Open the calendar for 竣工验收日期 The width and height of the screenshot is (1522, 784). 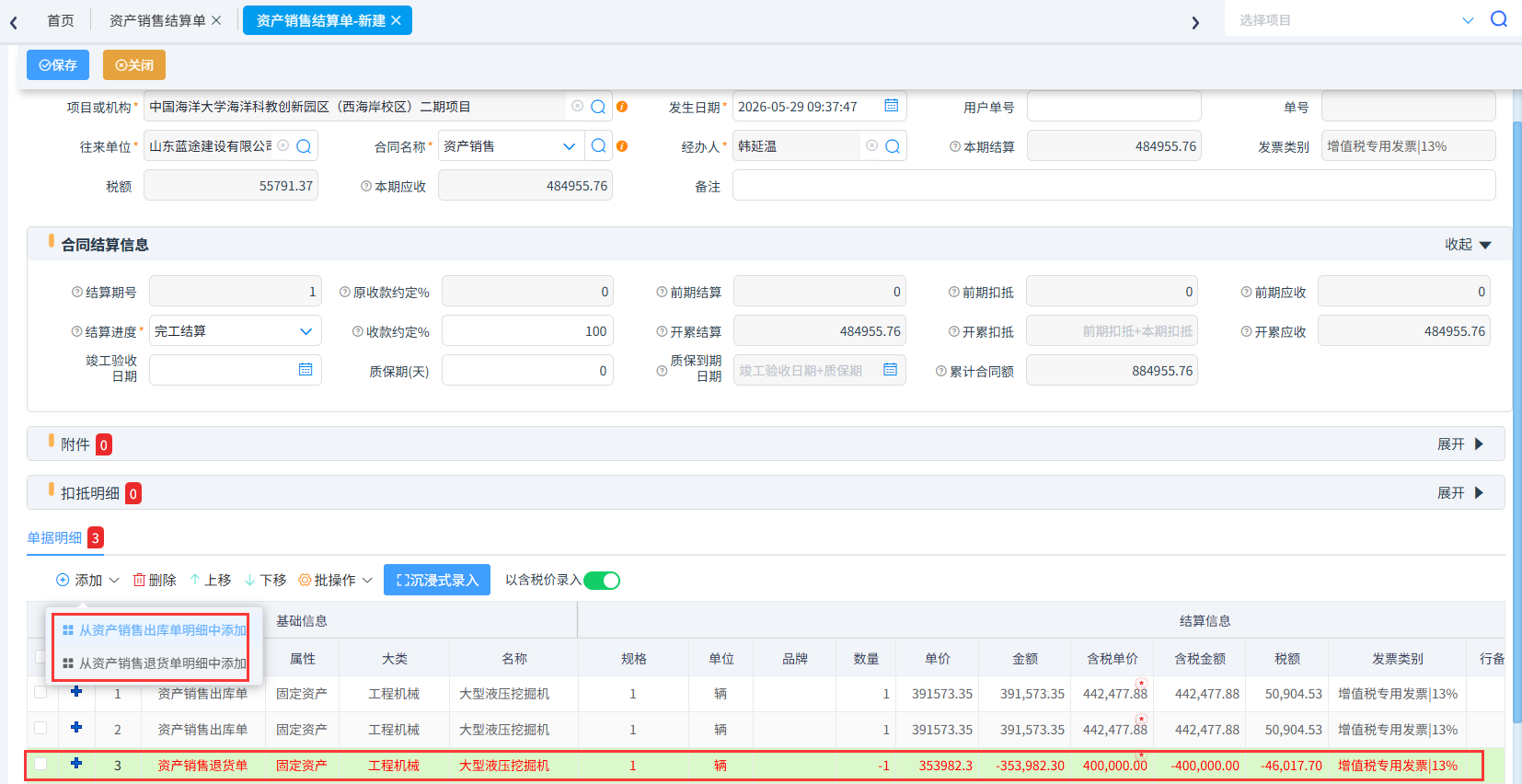tap(306, 370)
